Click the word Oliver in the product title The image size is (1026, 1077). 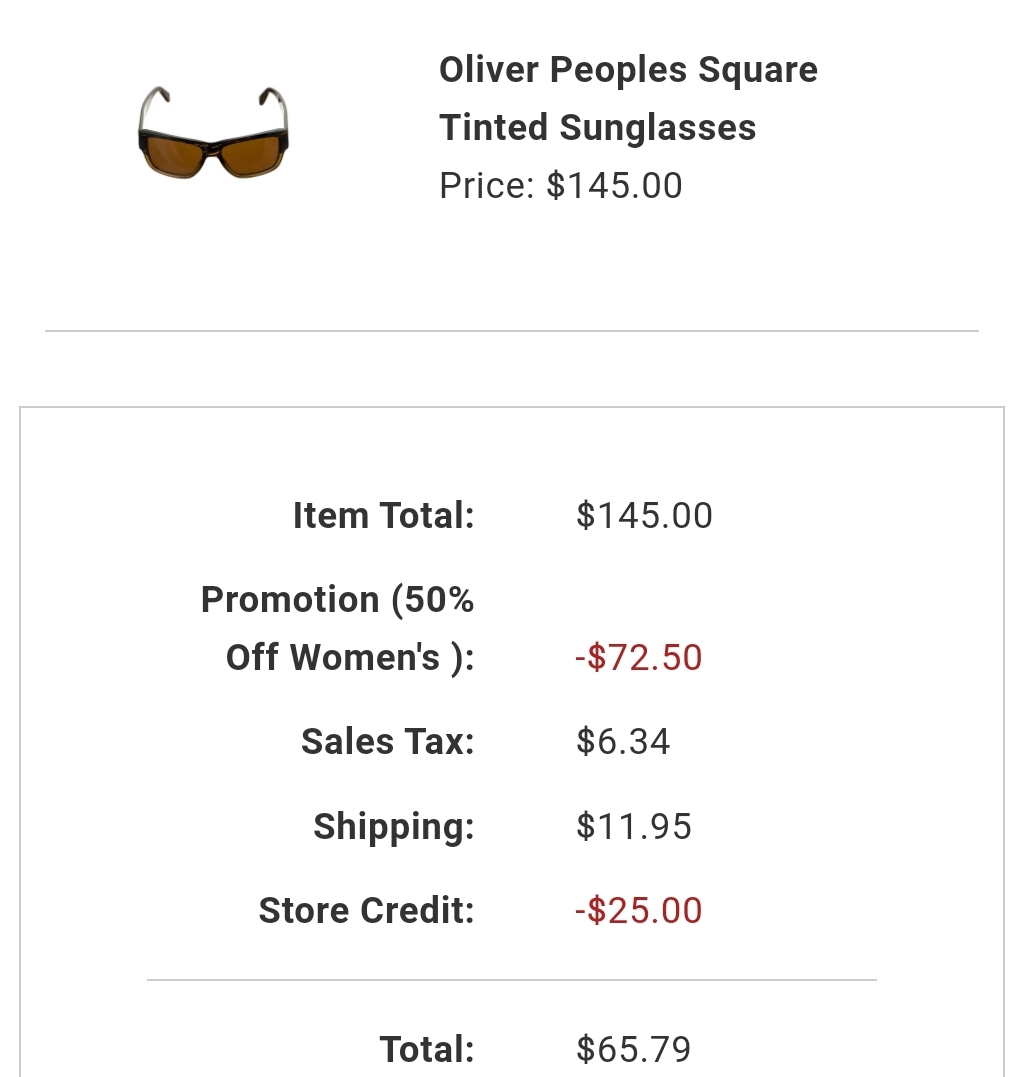click(x=489, y=69)
